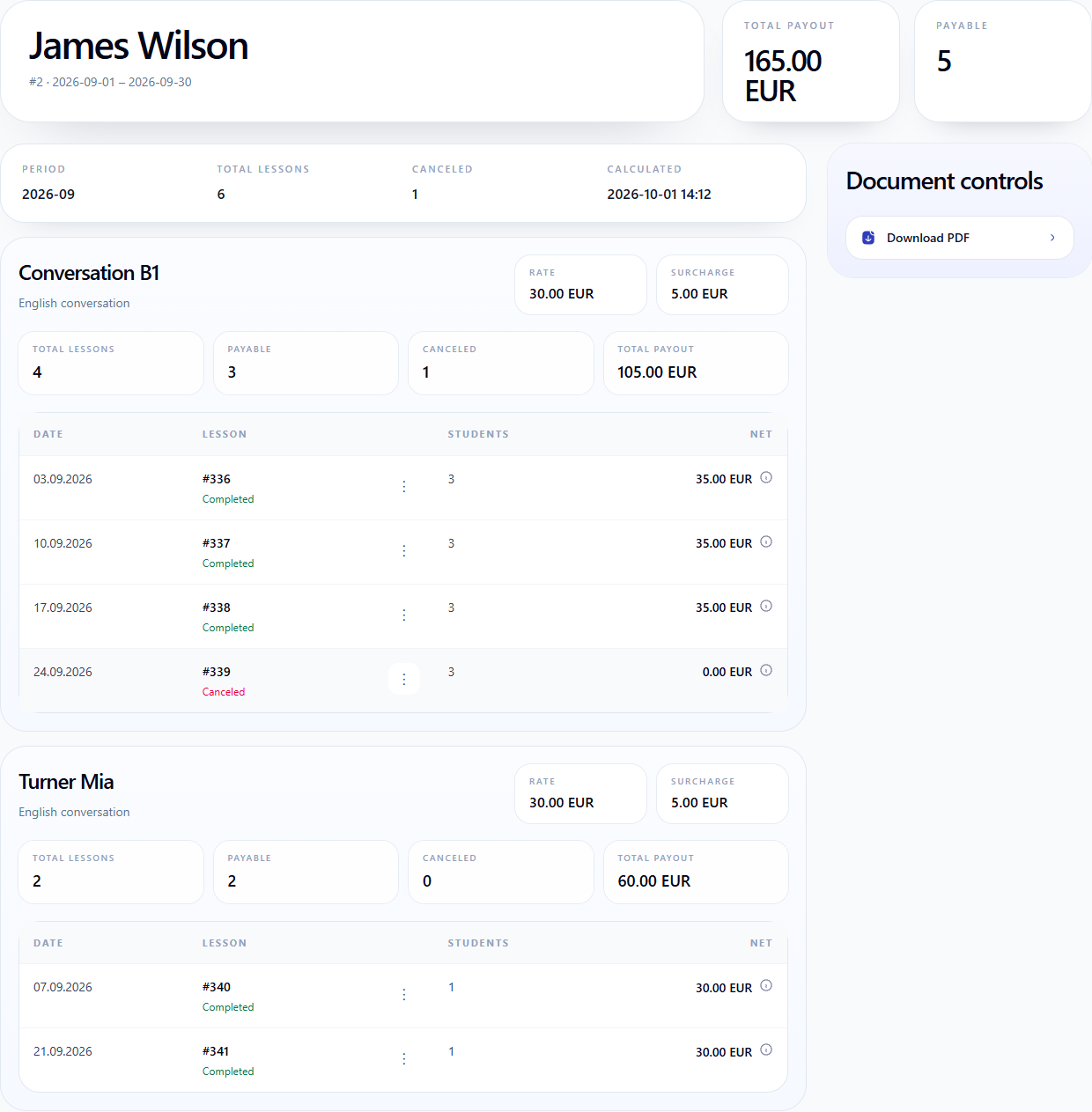Click the Conversation B1 section title
The width and height of the screenshot is (1092, 1112).
click(89, 273)
